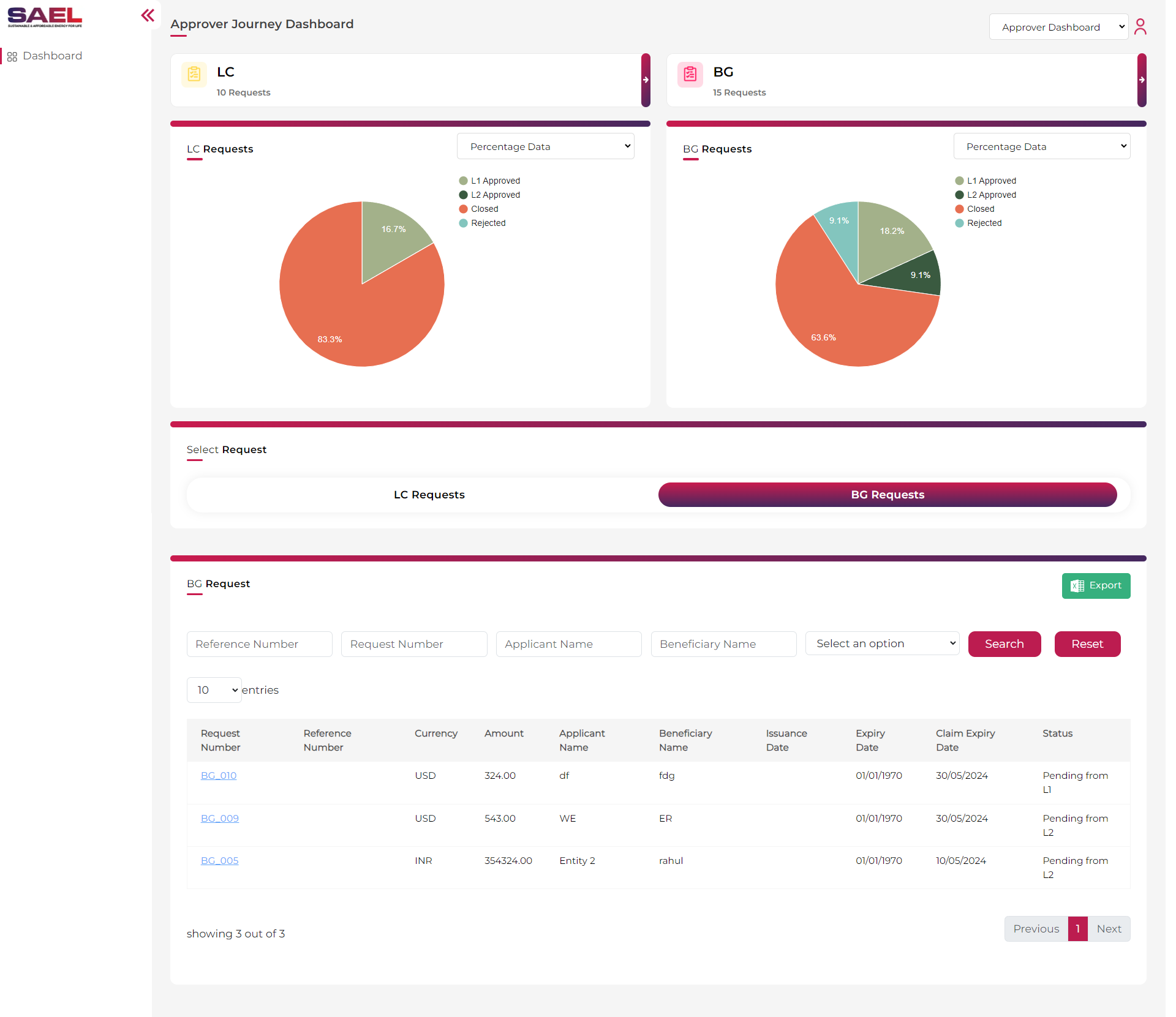Click applicant cell Entity 2

577,861
